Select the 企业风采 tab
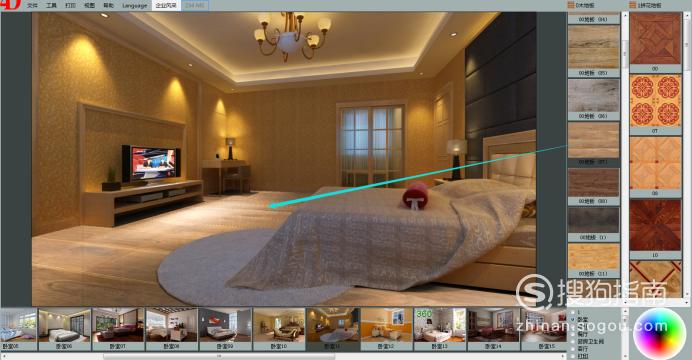The width and height of the screenshot is (692, 360). click(166, 5)
